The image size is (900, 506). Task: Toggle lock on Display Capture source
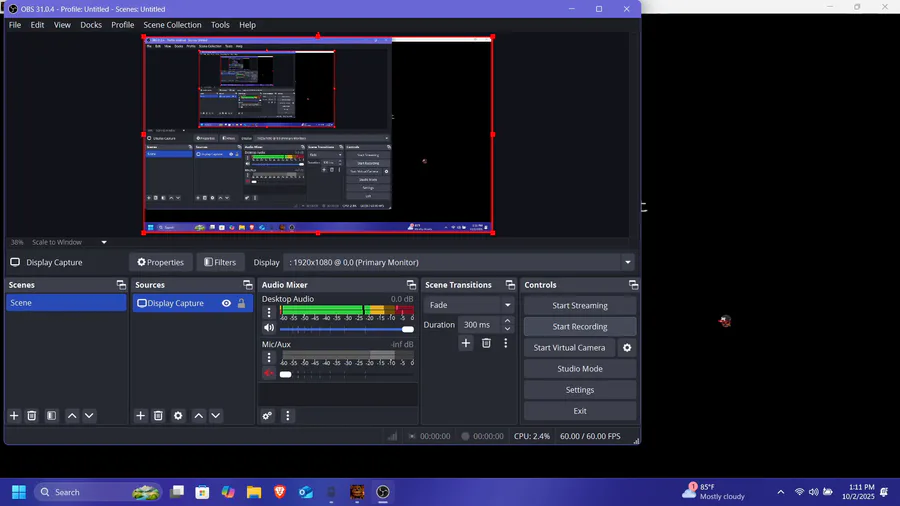click(x=242, y=303)
